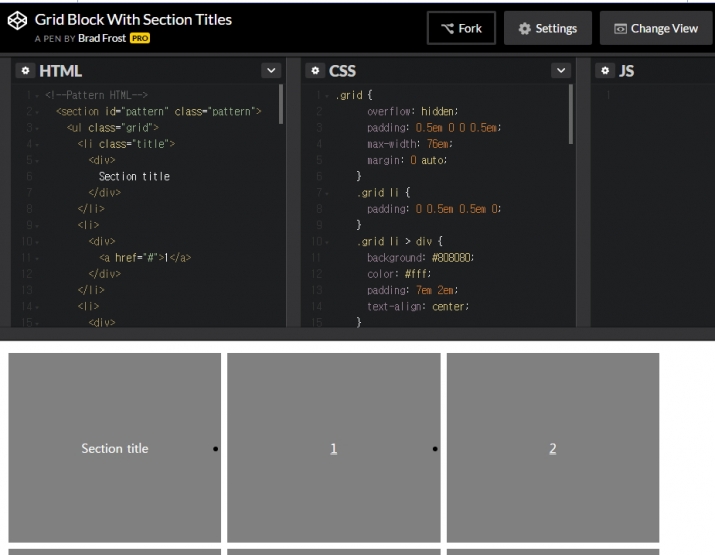Viewport: 715px width, 555px height.
Task: Click the '.grid li > div {' selector line
Action: [399, 241]
